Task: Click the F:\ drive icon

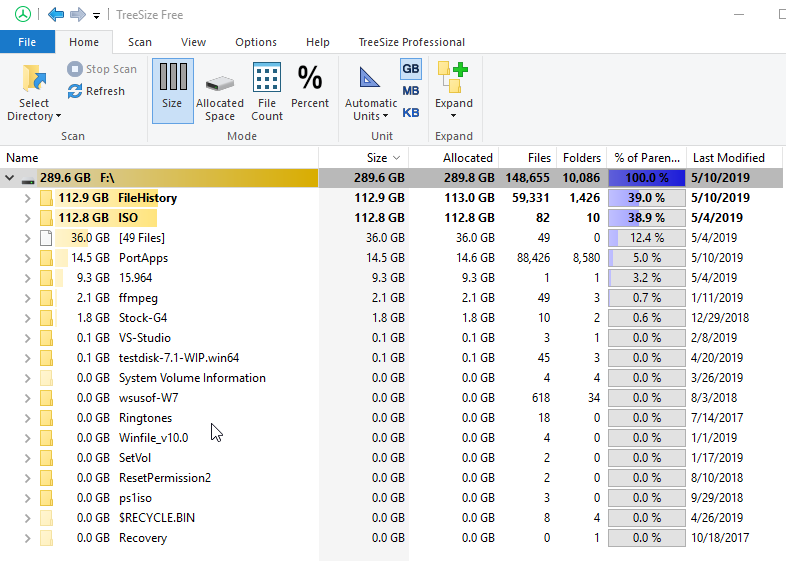Action: 28,179
